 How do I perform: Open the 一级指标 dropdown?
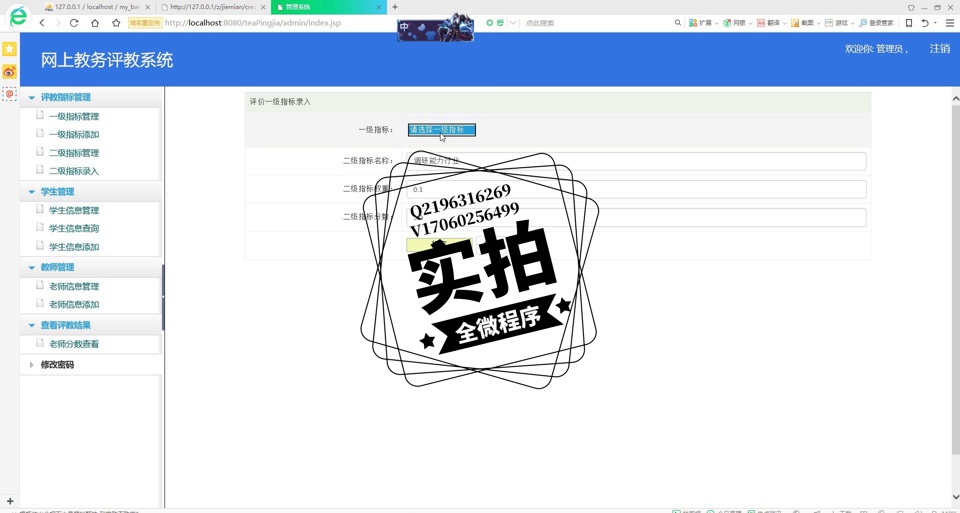441,130
